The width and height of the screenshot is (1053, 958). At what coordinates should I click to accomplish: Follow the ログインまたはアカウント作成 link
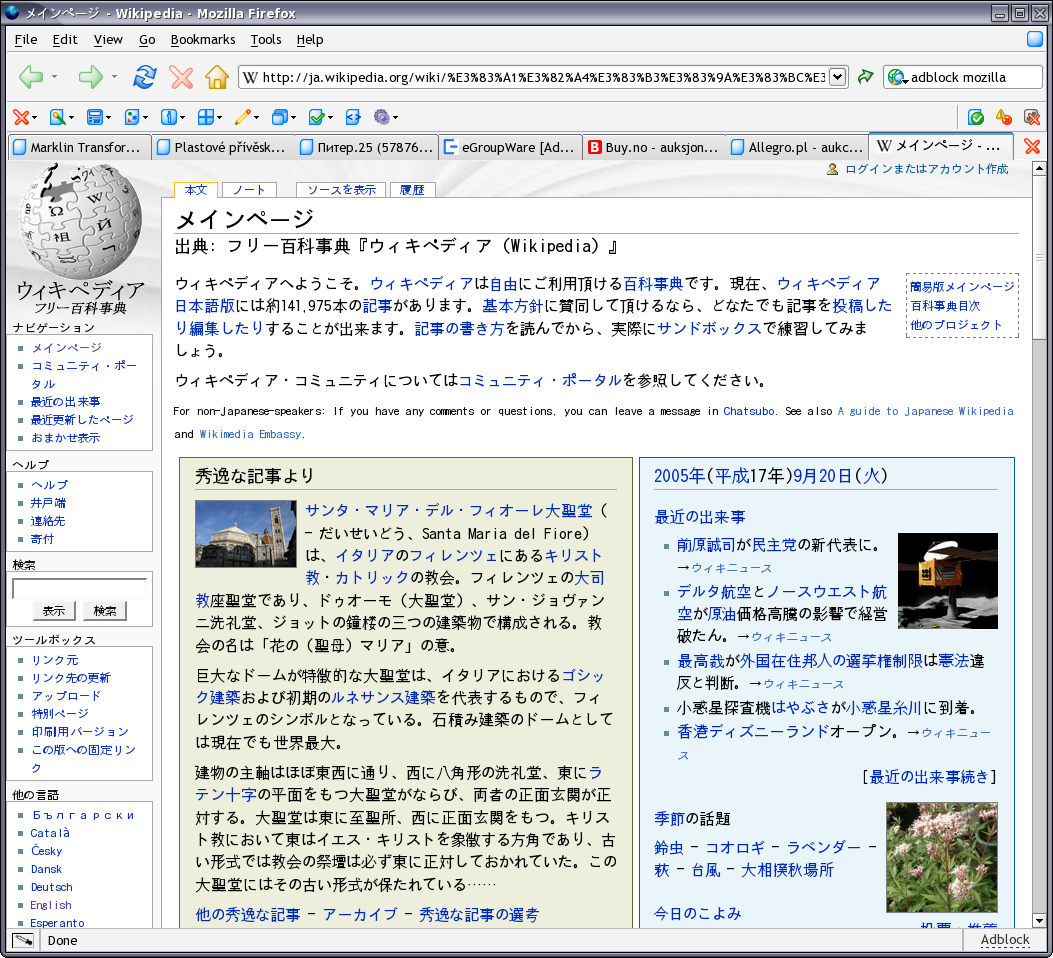coord(927,169)
